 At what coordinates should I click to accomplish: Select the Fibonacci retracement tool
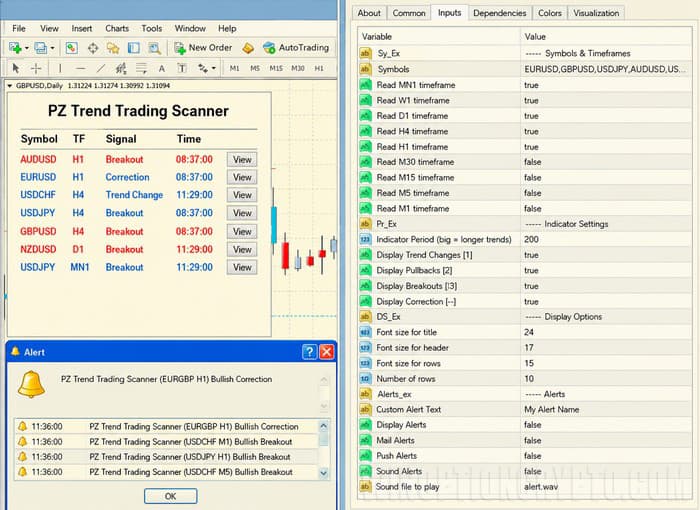click(141, 68)
